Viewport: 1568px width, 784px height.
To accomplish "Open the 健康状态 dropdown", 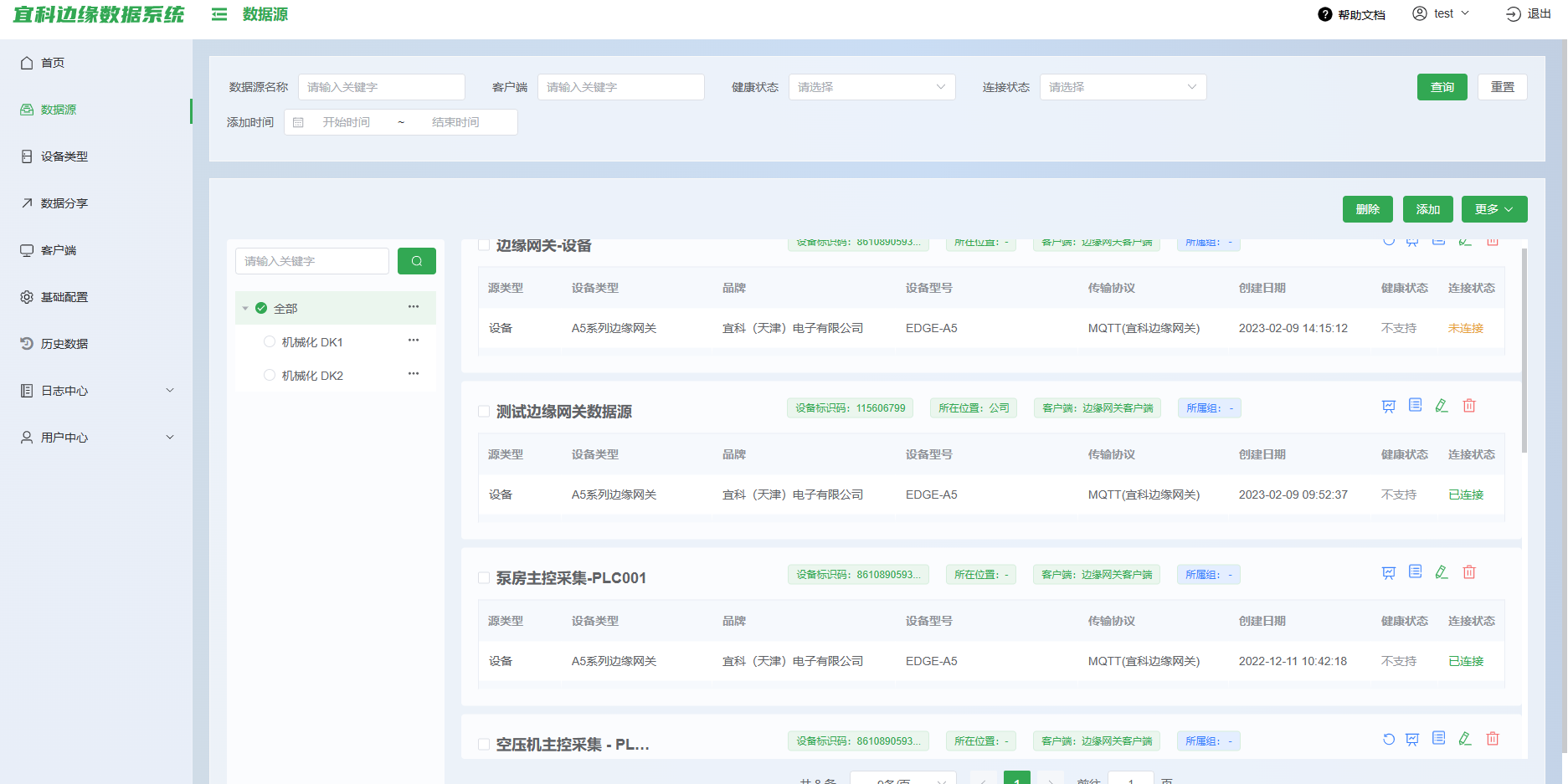I will pyautogui.click(x=871, y=87).
